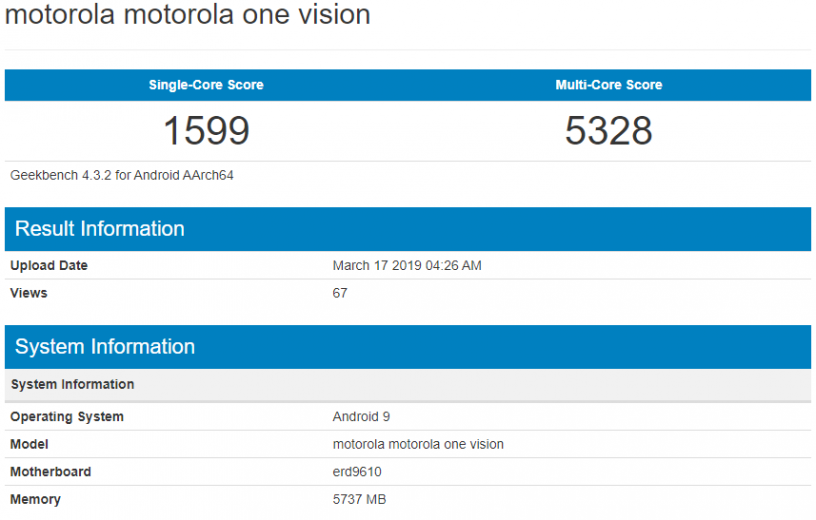This screenshot has height=520, width=816.
Task: Click the blue System Information section header
Action: [x=105, y=347]
